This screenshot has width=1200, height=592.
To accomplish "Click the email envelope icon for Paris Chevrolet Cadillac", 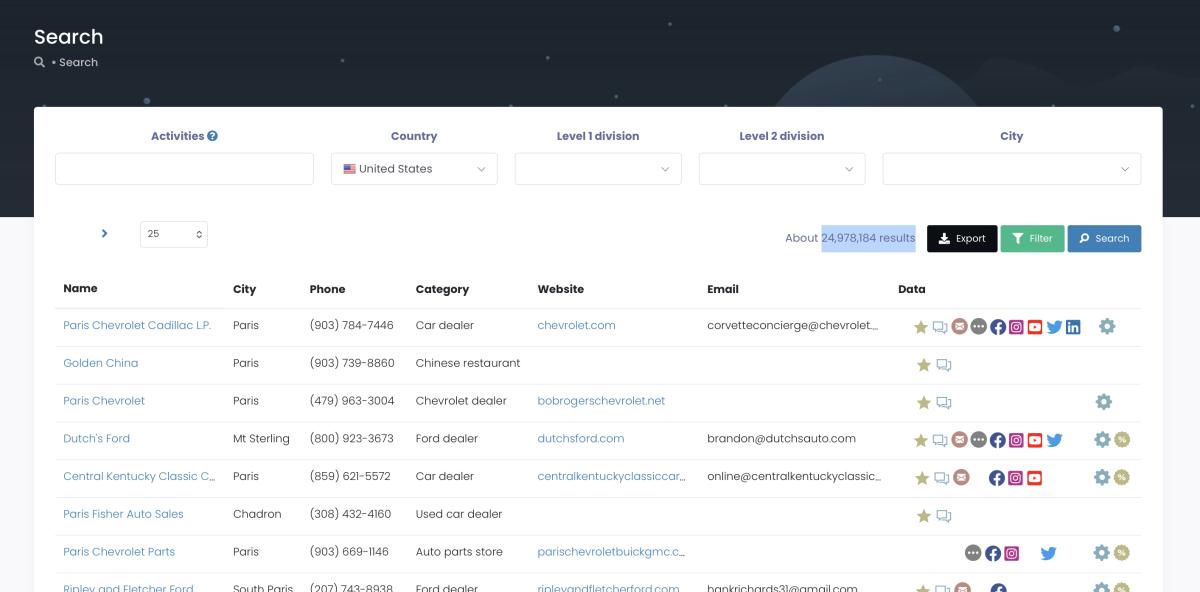I will (x=960, y=326).
